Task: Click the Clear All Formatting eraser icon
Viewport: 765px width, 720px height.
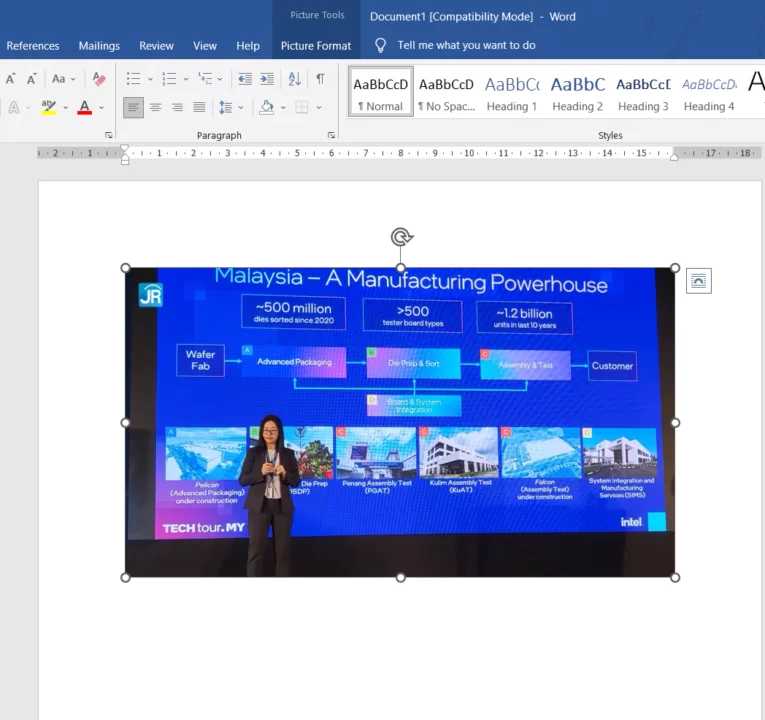Action: [x=99, y=79]
